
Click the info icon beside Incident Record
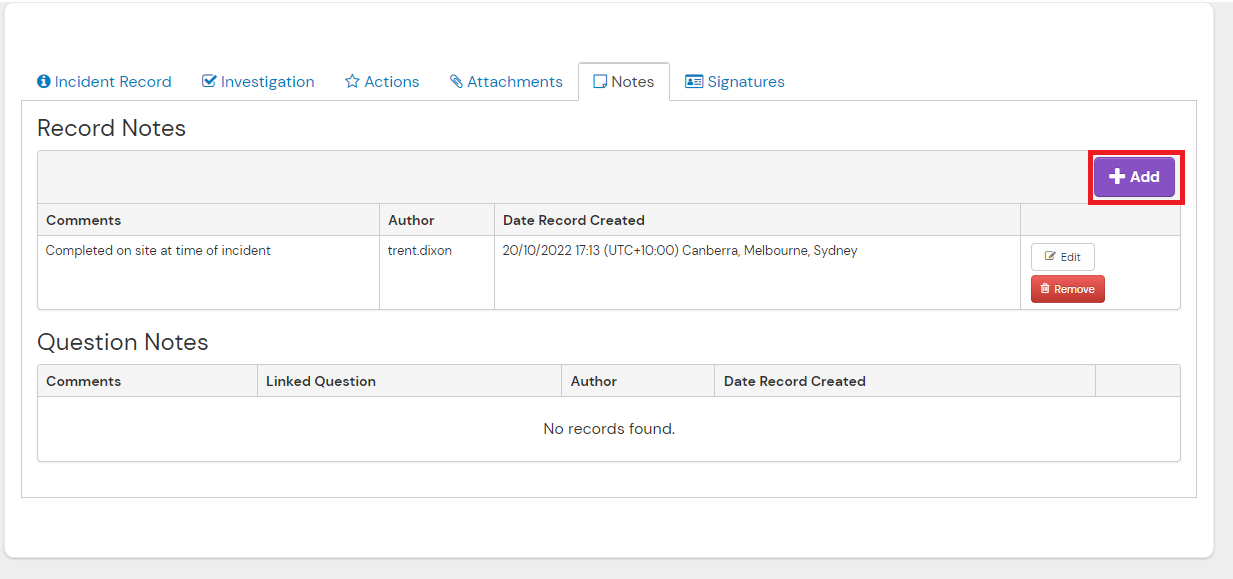click(x=44, y=82)
